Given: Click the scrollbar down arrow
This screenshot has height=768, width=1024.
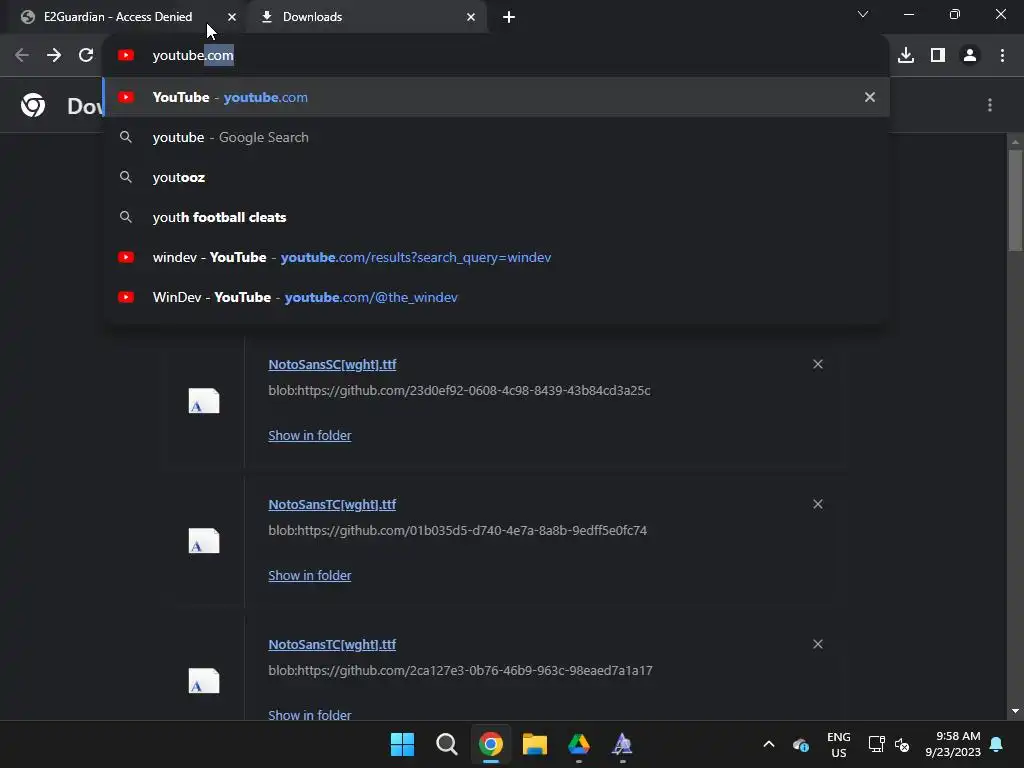Looking at the screenshot, I should click(1015, 711).
